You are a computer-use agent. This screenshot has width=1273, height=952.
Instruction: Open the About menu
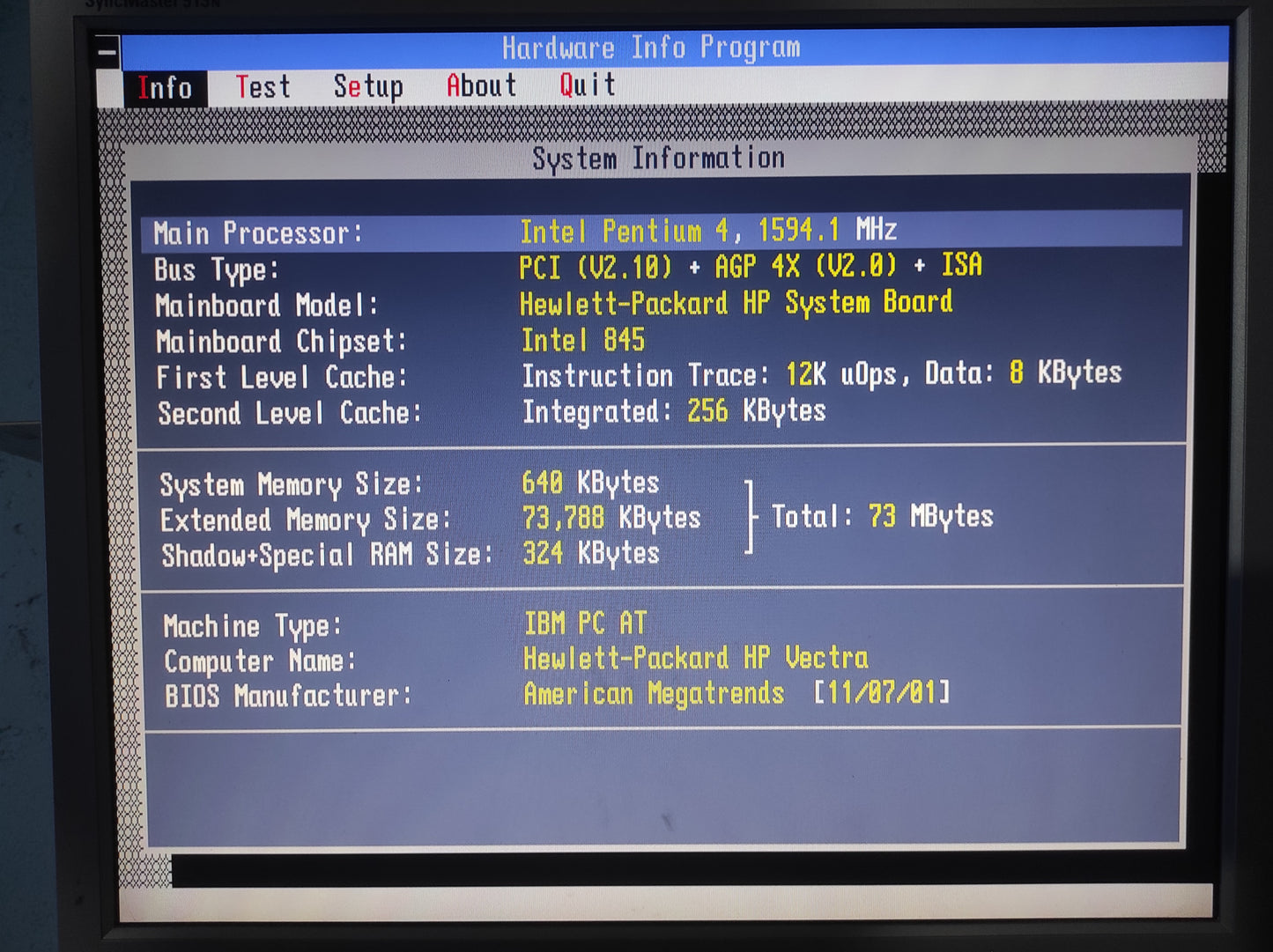481,85
